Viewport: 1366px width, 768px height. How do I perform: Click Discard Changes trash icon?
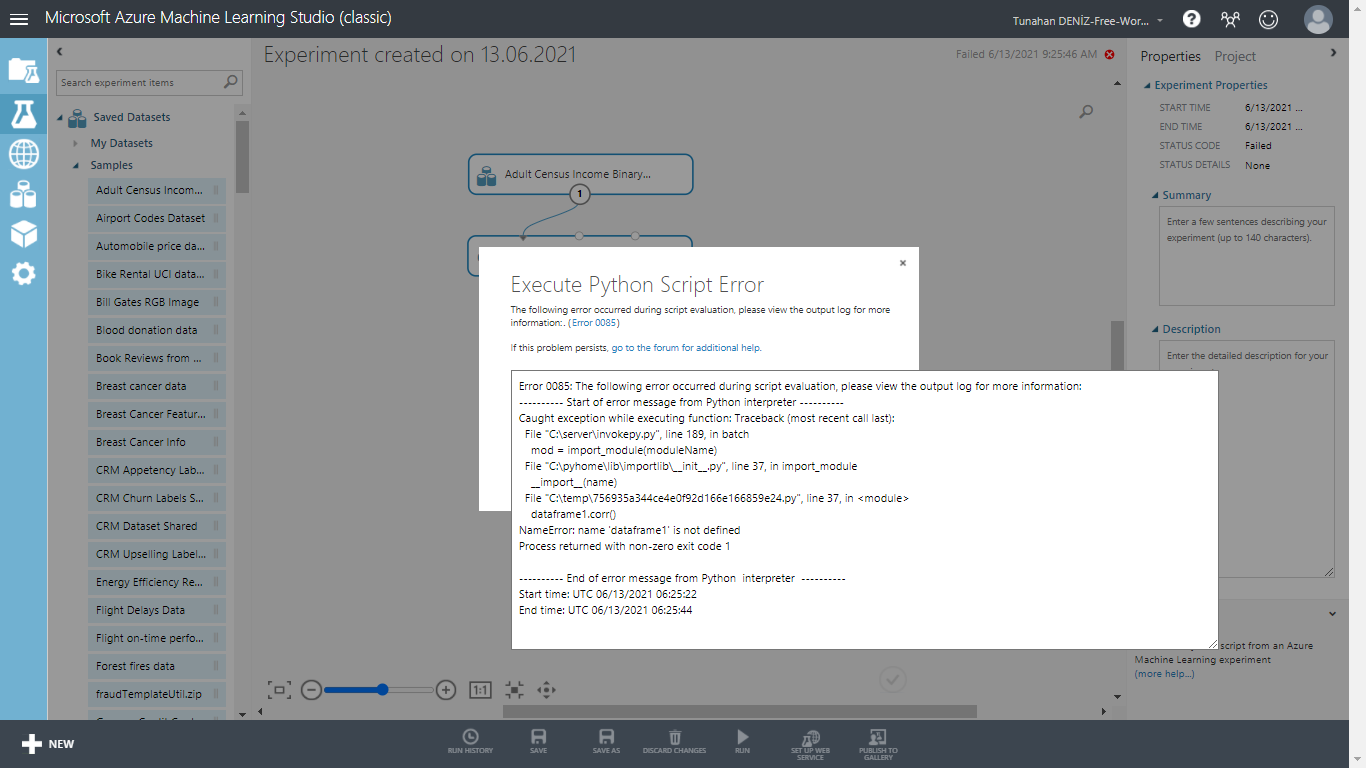674,742
